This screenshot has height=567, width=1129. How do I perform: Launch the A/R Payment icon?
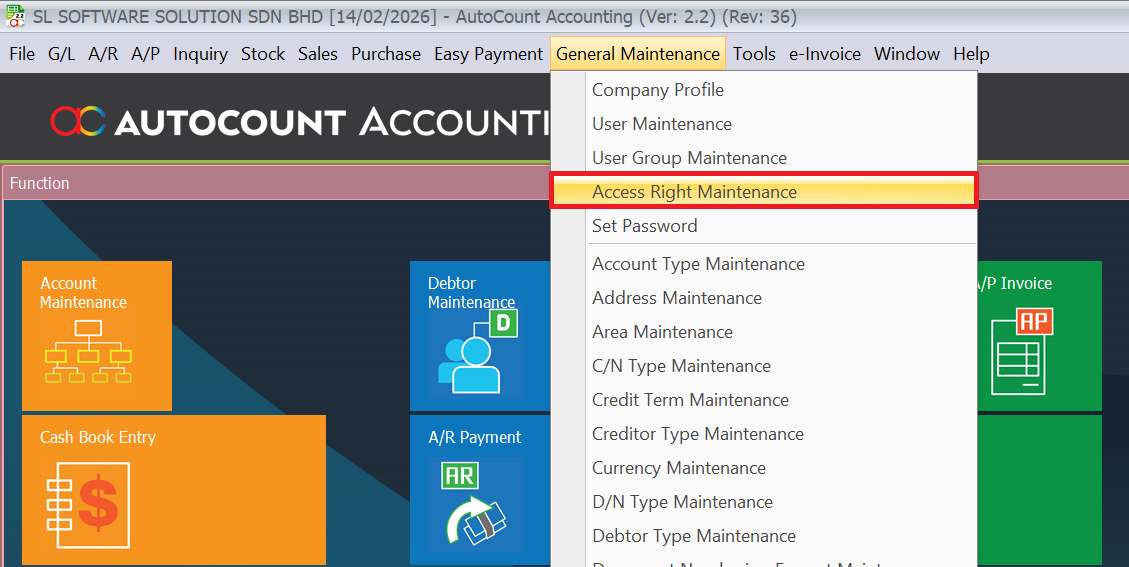tap(474, 505)
